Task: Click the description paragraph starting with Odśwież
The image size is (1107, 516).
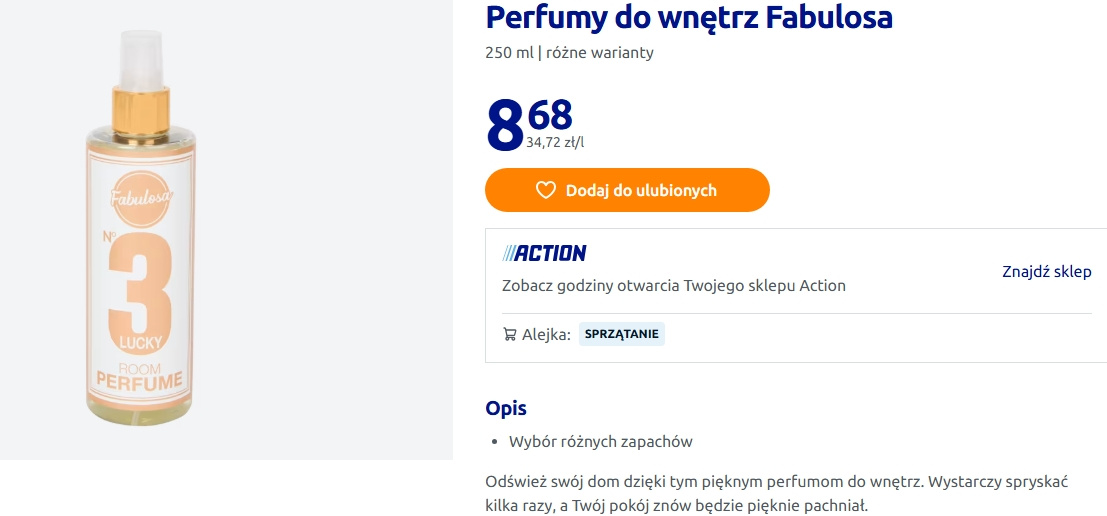Action: 776,493
